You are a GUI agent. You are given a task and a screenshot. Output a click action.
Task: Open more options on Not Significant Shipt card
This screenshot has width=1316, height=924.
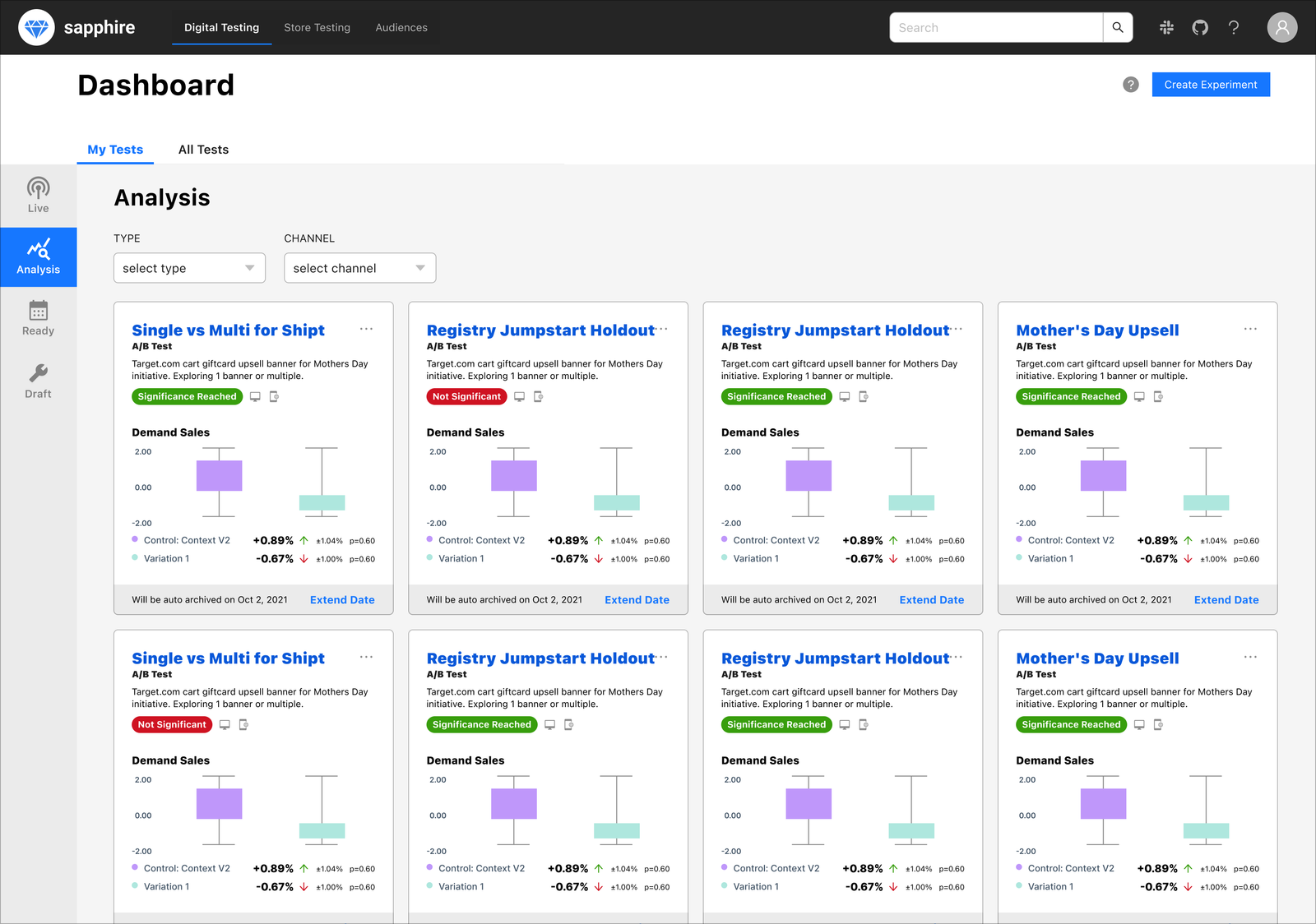pyautogui.click(x=366, y=657)
